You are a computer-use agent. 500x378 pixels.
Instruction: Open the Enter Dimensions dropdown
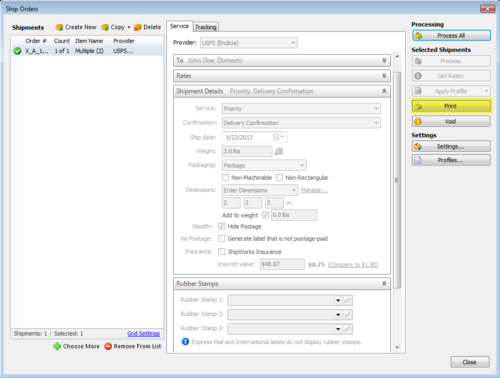(260, 190)
